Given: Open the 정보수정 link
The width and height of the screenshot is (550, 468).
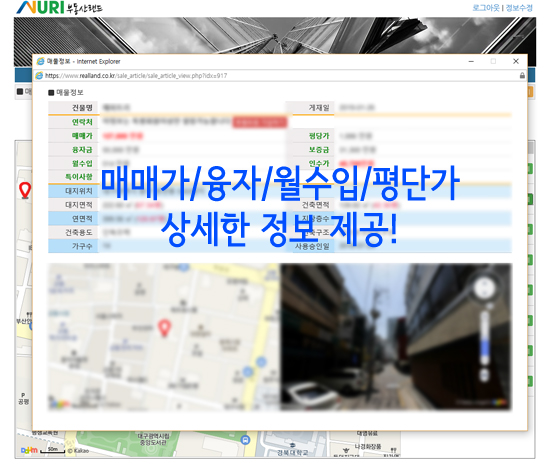Looking at the screenshot, I should (x=519, y=8).
